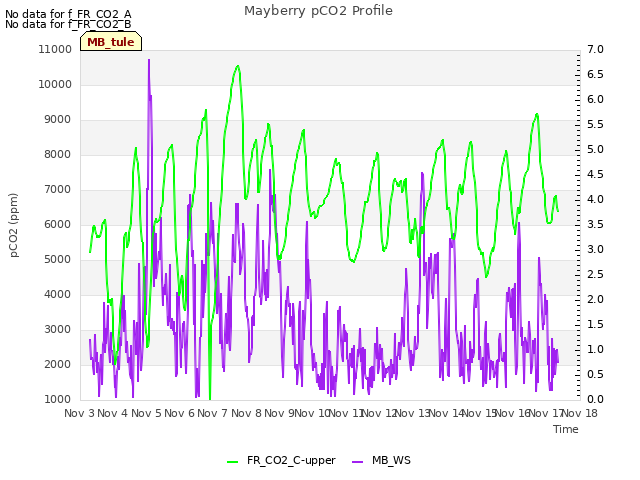Click the Nov 18 date tick label
Screen dimensions: 640x480
click(580, 413)
